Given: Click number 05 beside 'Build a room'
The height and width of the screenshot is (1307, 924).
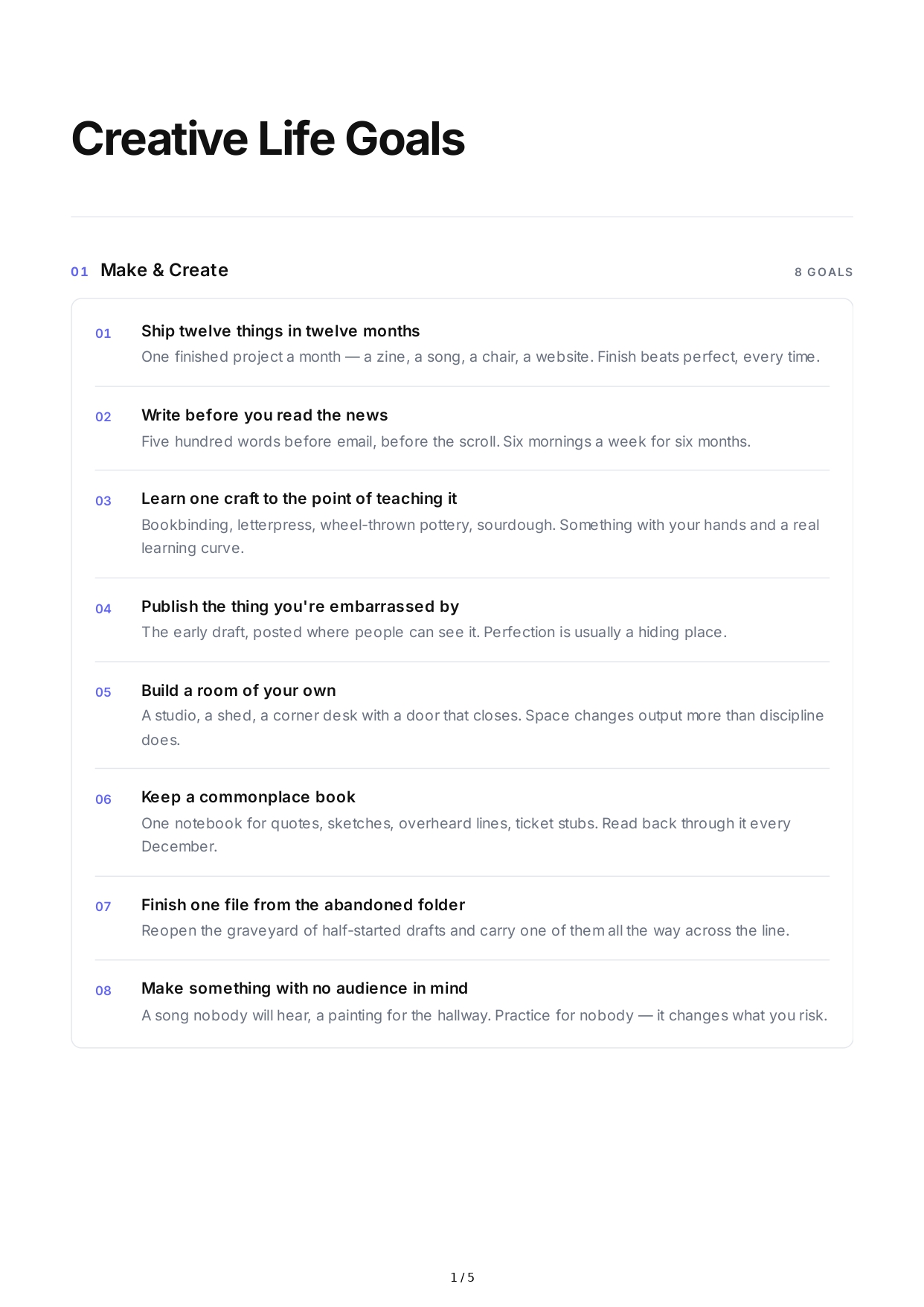Looking at the screenshot, I should 103,692.
